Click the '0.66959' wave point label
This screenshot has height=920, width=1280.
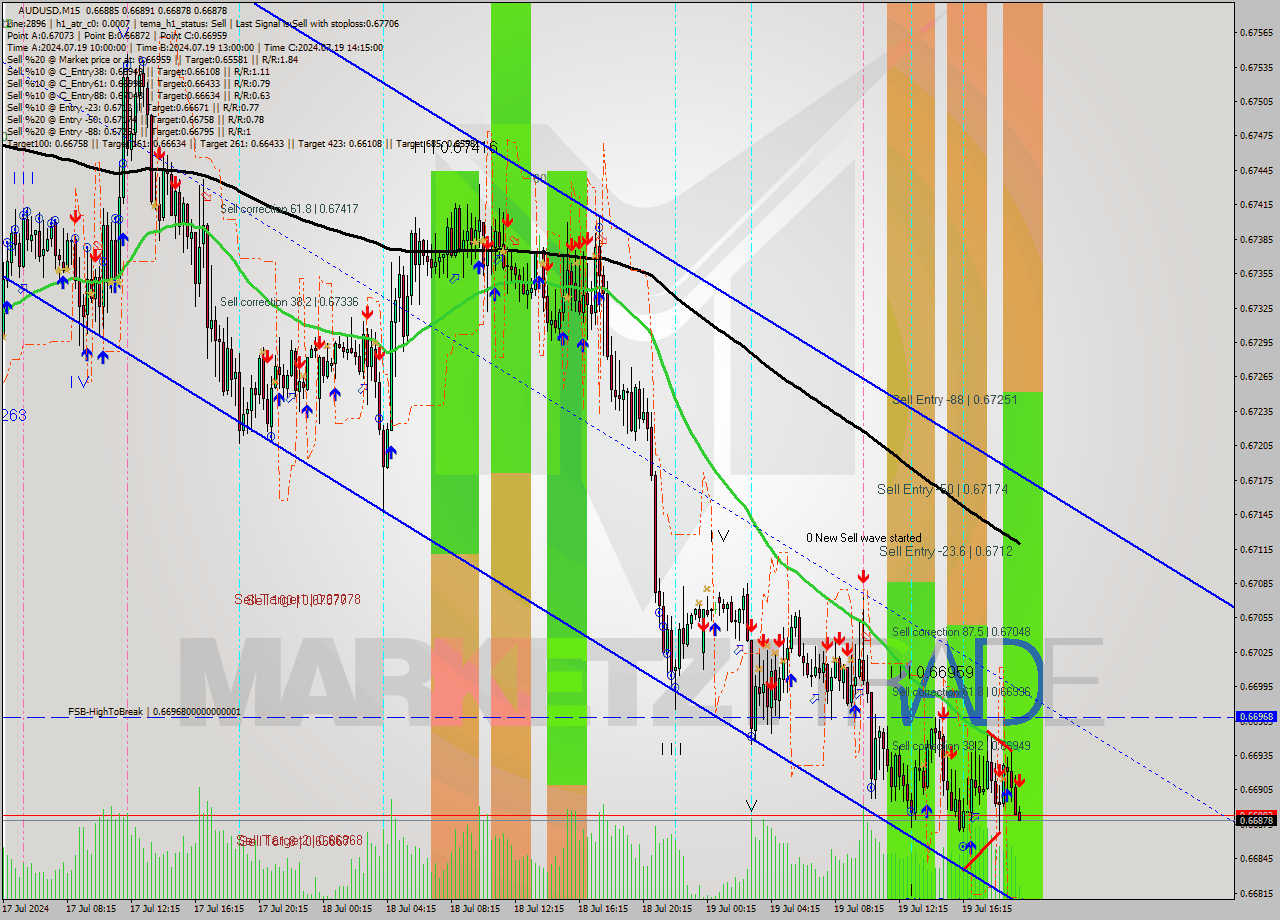coord(944,672)
